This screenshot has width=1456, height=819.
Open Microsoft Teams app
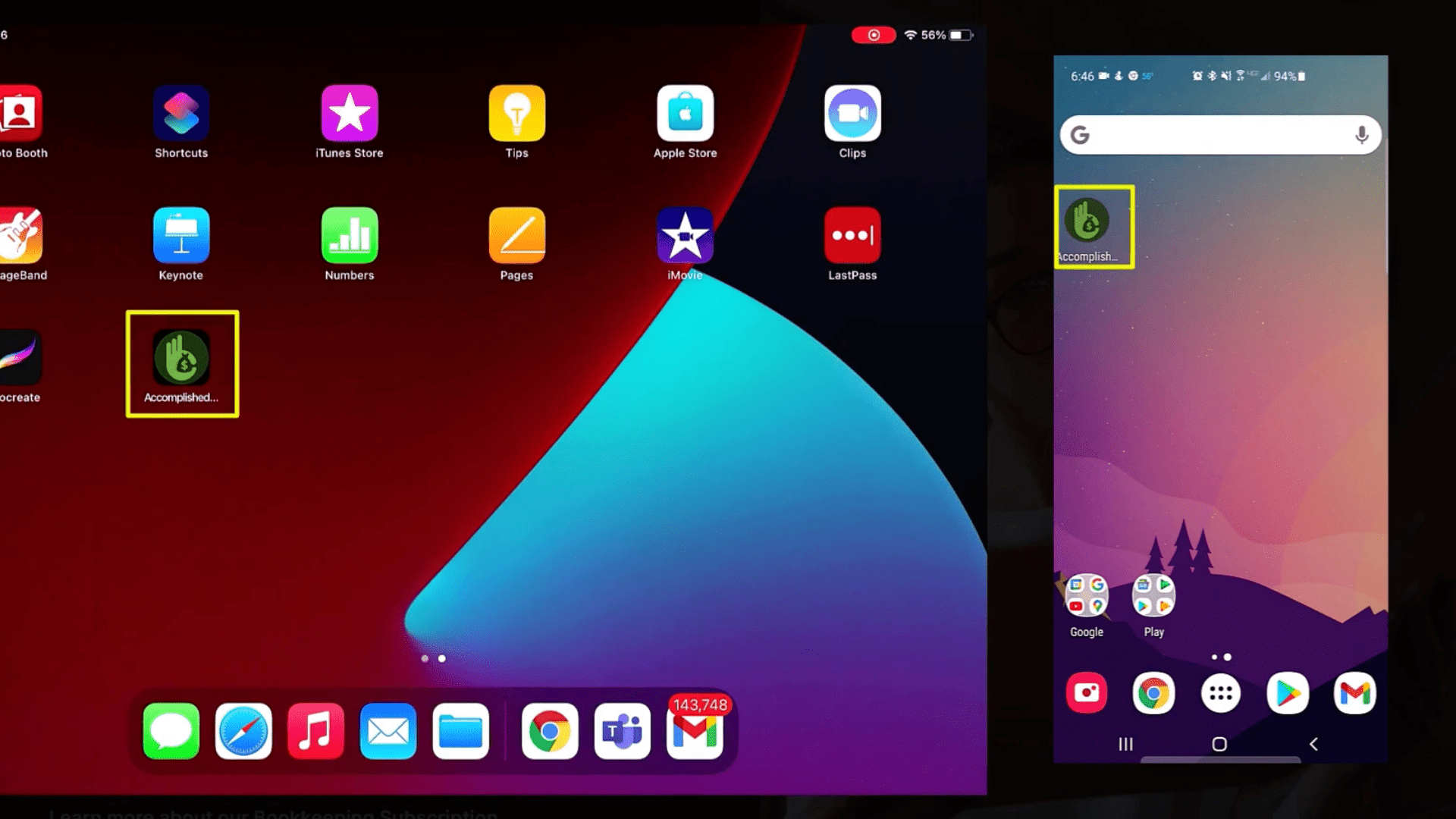click(x=621, y=731)
